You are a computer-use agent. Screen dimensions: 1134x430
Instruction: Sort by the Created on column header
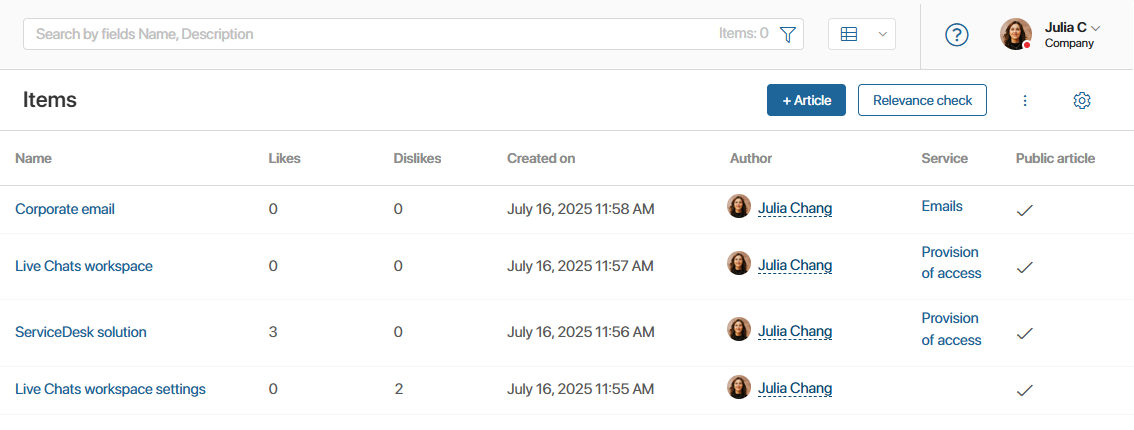pyautogui.click(x=541, y=158)
